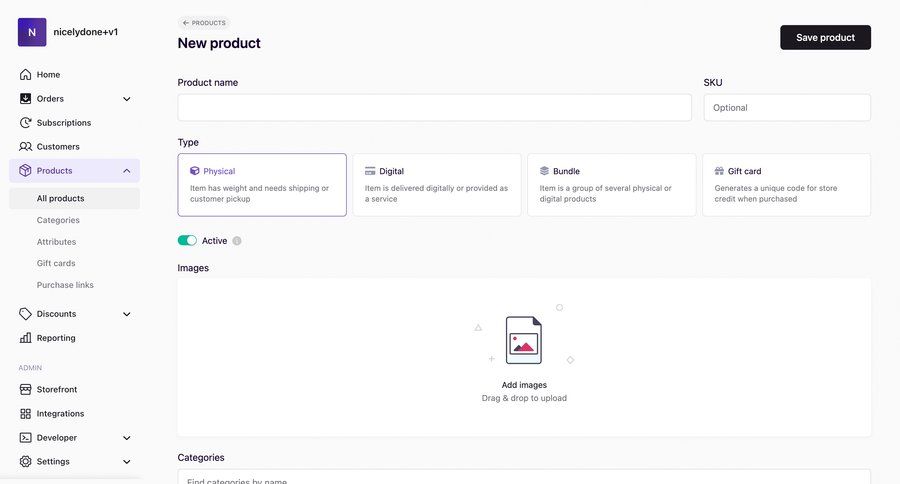Screen dimensions: 900x484
Task: Select the Digital product type
Action: (436, 184)
